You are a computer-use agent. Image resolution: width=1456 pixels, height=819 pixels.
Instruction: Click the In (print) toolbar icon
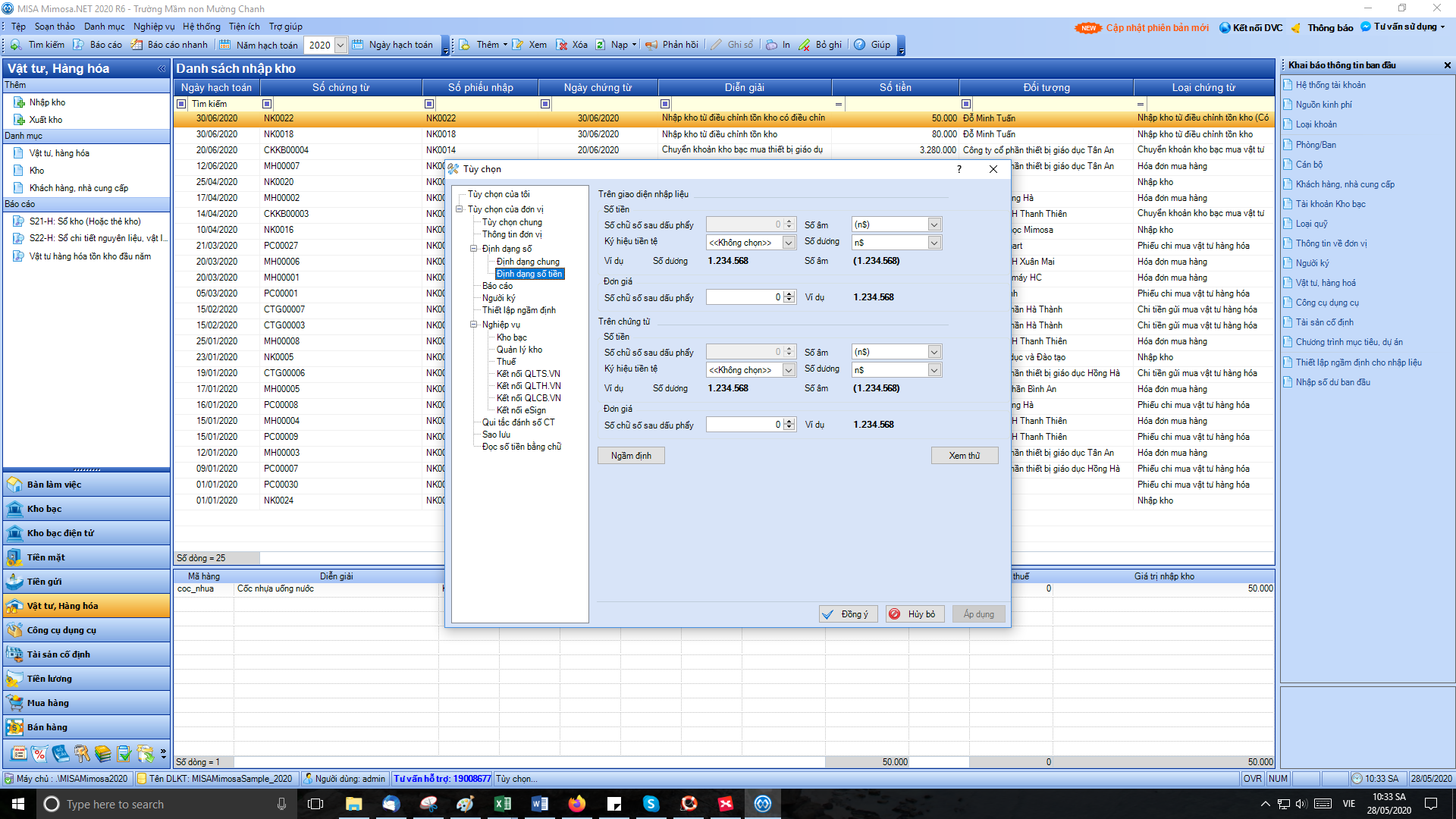(771, 45)
